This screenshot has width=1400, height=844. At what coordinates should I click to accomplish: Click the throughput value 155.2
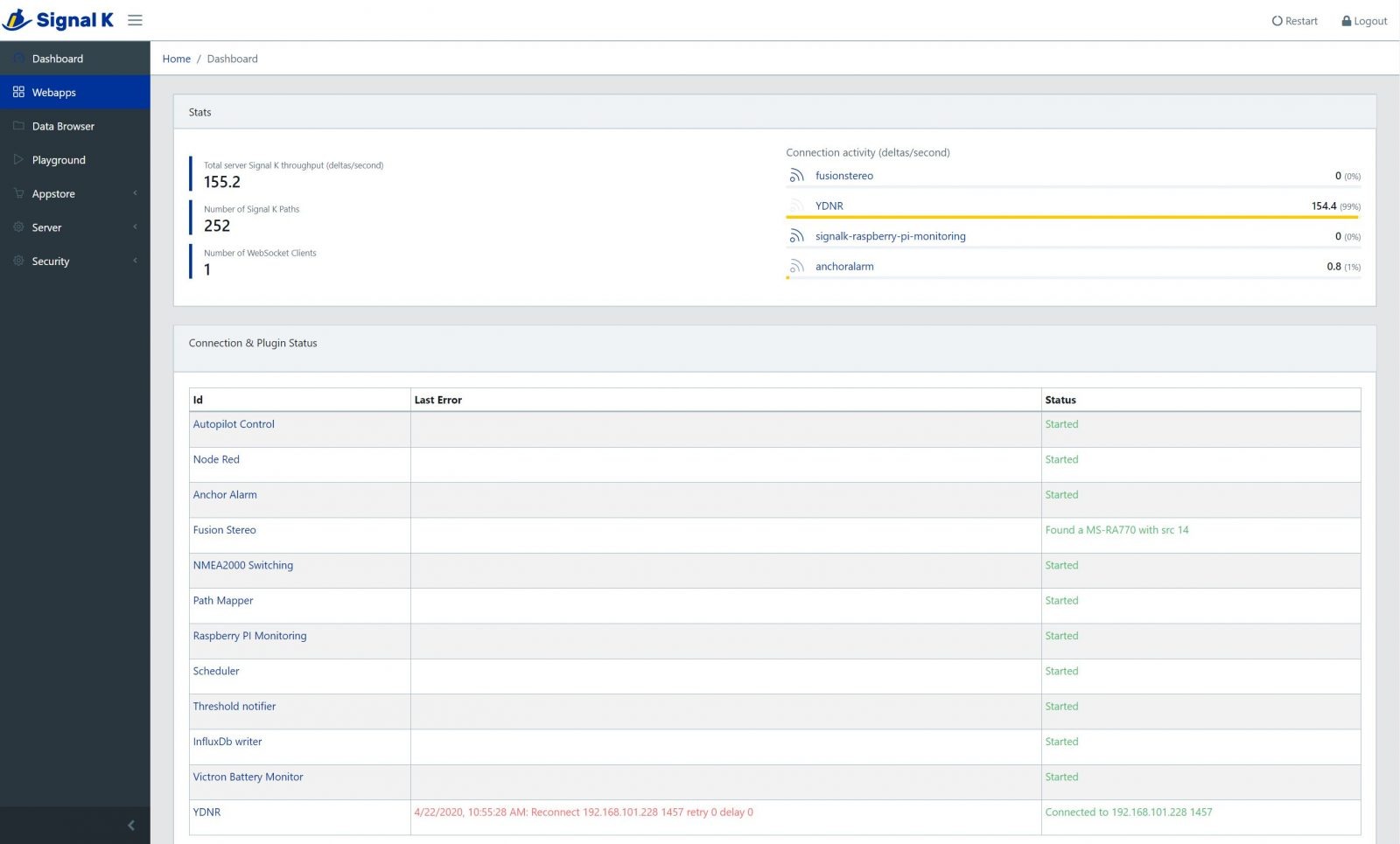(x=222, y=182)
